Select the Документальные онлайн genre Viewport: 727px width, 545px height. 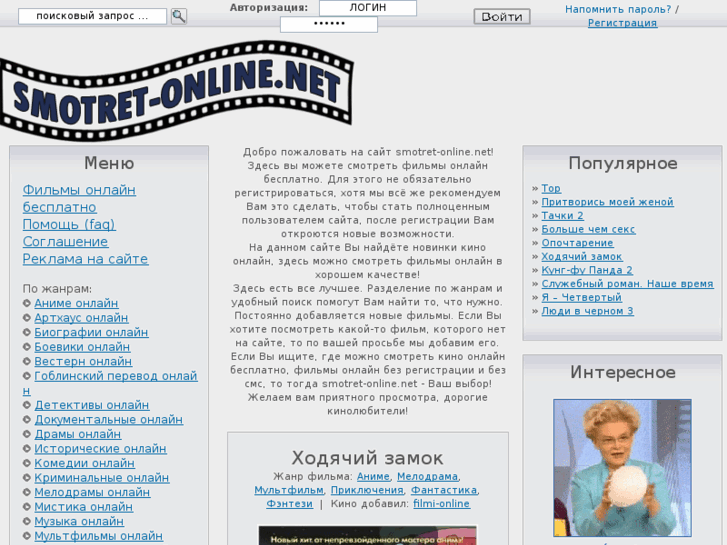tap(108, 419)
